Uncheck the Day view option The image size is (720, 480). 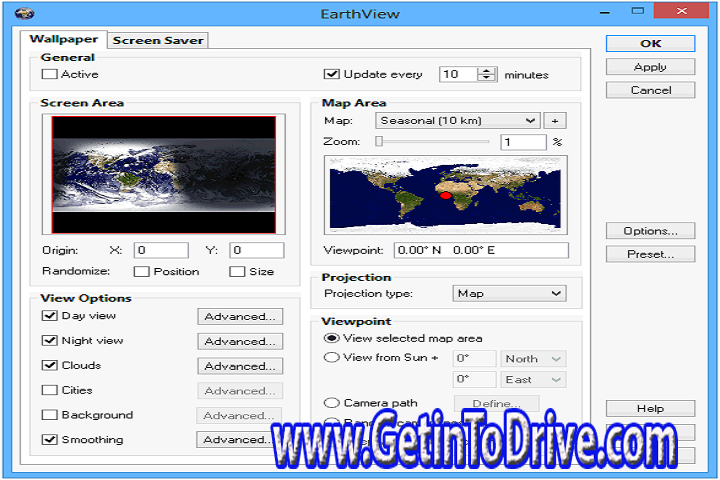click(x=49, y=316)
